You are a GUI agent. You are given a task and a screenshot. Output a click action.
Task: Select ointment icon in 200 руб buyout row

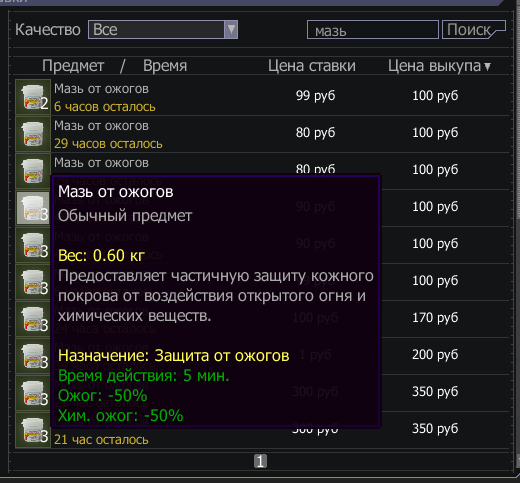33,356
